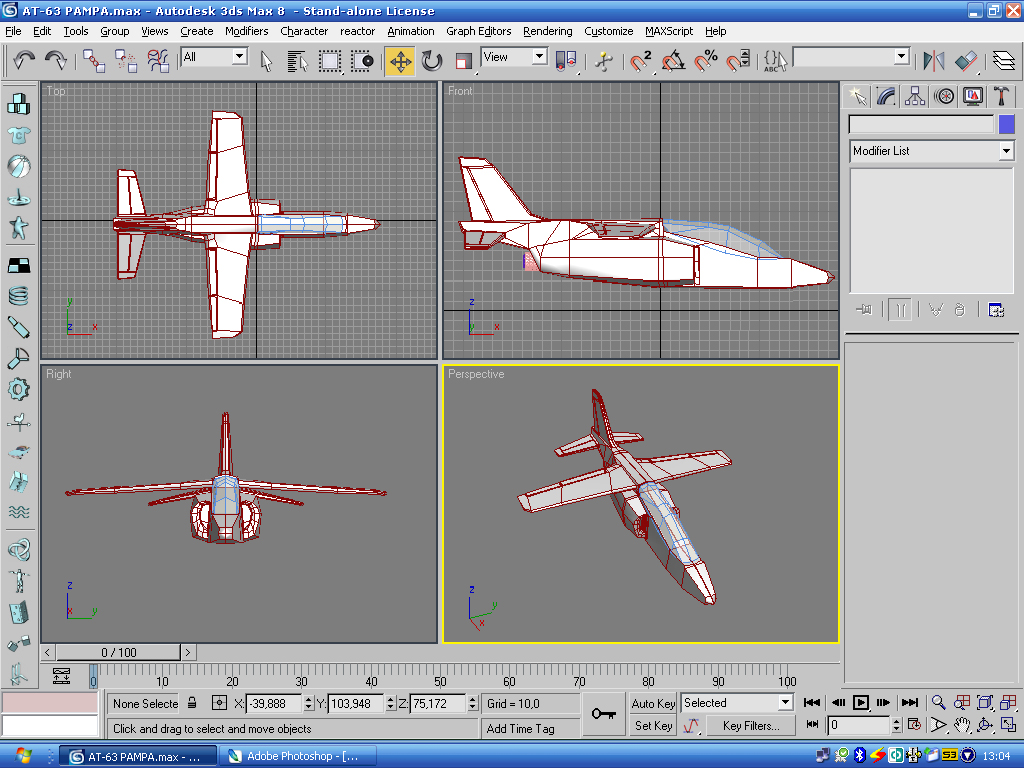Toggle Maximize Viewport control
1024x768 pixels.
tap(1008, 725)
